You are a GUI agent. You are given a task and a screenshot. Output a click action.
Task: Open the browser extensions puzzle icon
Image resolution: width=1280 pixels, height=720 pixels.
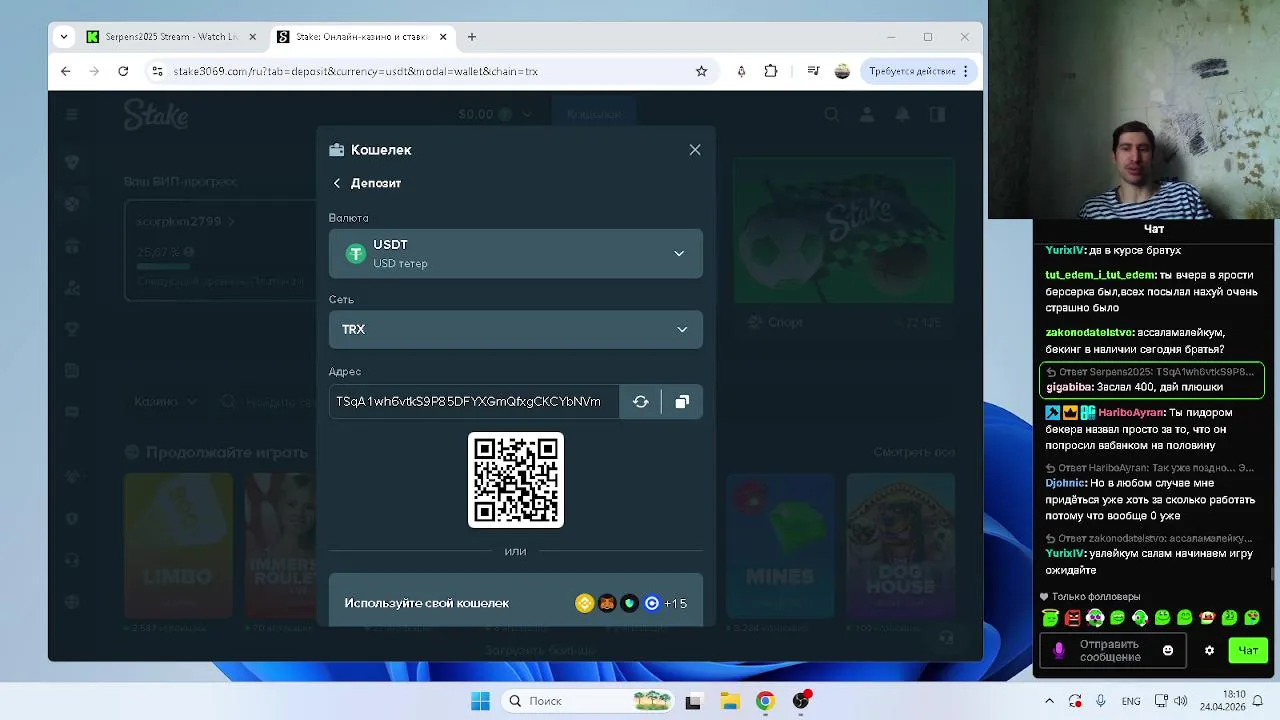click(x=771, y=71)
